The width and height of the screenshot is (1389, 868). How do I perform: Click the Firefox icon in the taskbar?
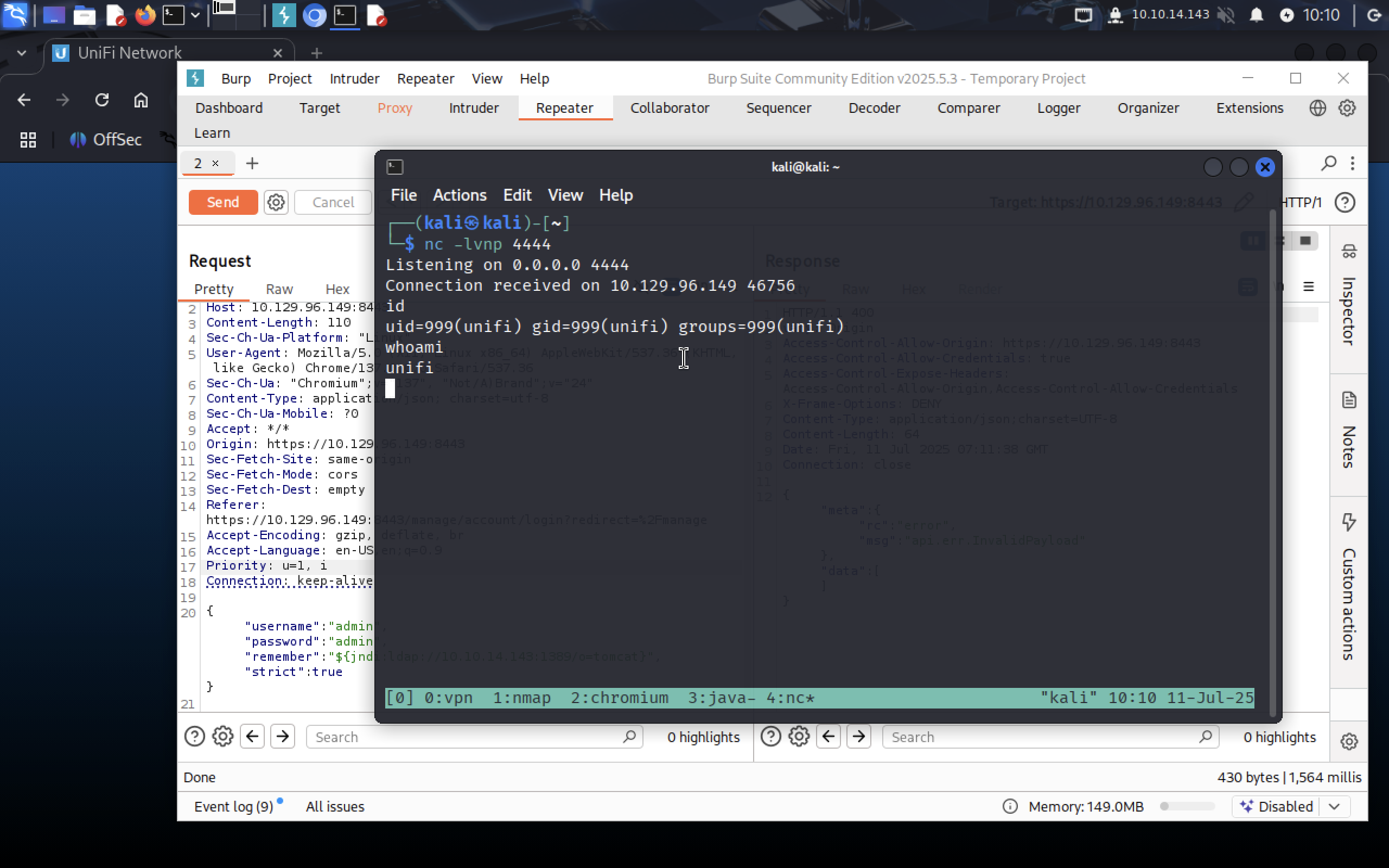(145, 15)
